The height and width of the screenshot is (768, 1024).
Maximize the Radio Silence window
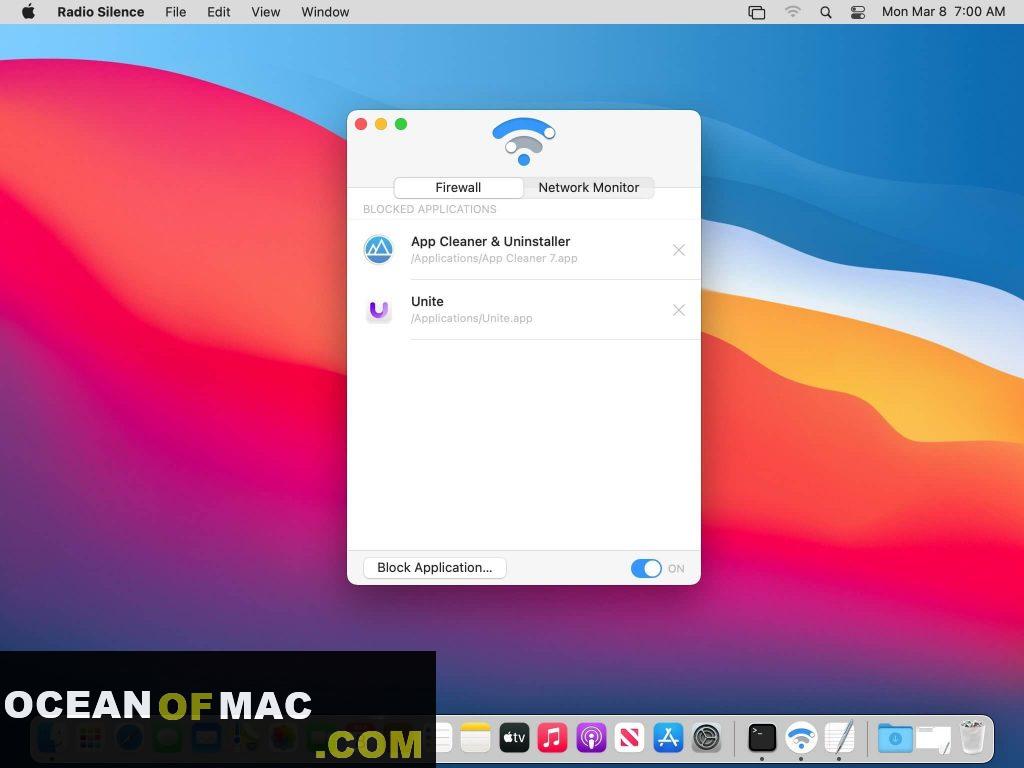tap(401, 124)
